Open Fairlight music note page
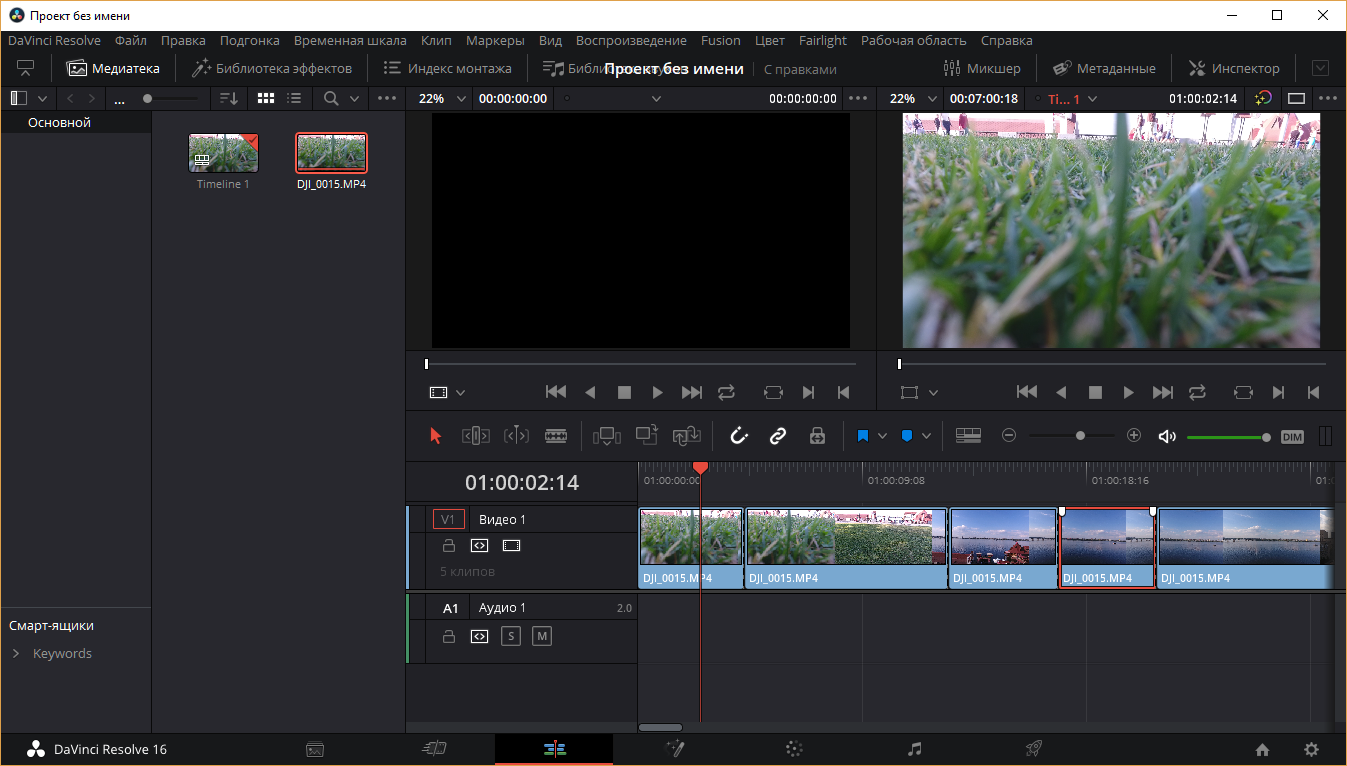Screen dimensions: 1347x766 click(x=914, y=749)
